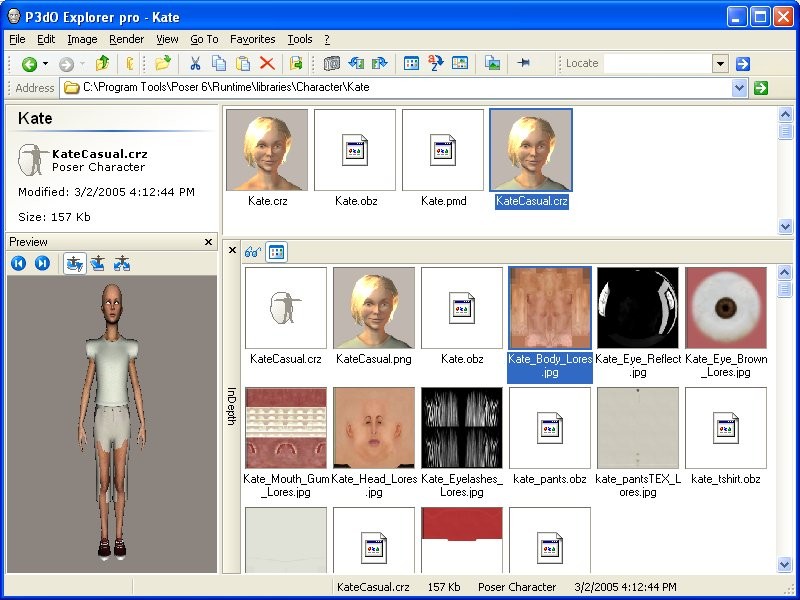Viewport: 800px width, 600px height.
Task: Expand the Address bar path dropdown
Action: (740, 88)
